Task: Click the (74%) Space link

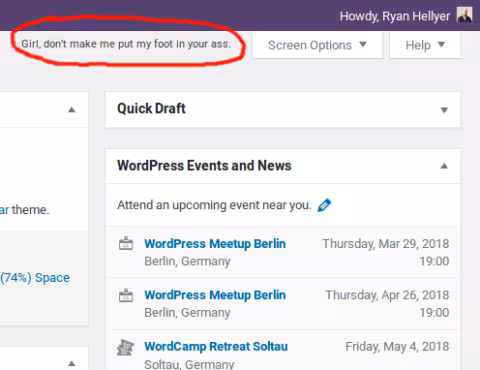Action: coord(35,278)
